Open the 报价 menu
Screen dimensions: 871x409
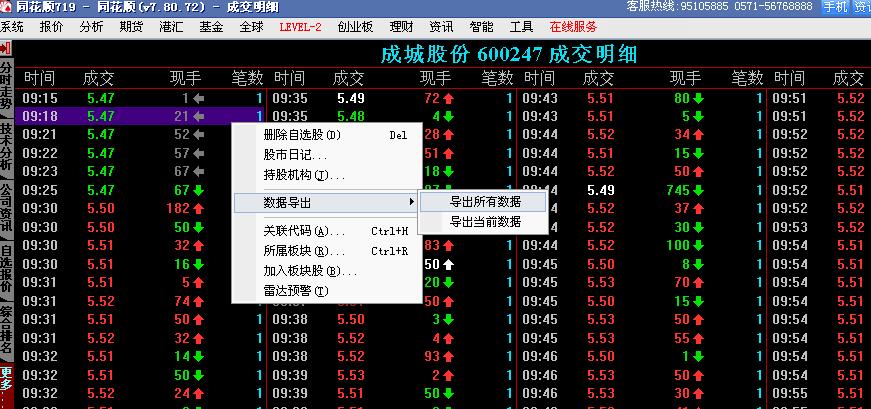(51, 27)
